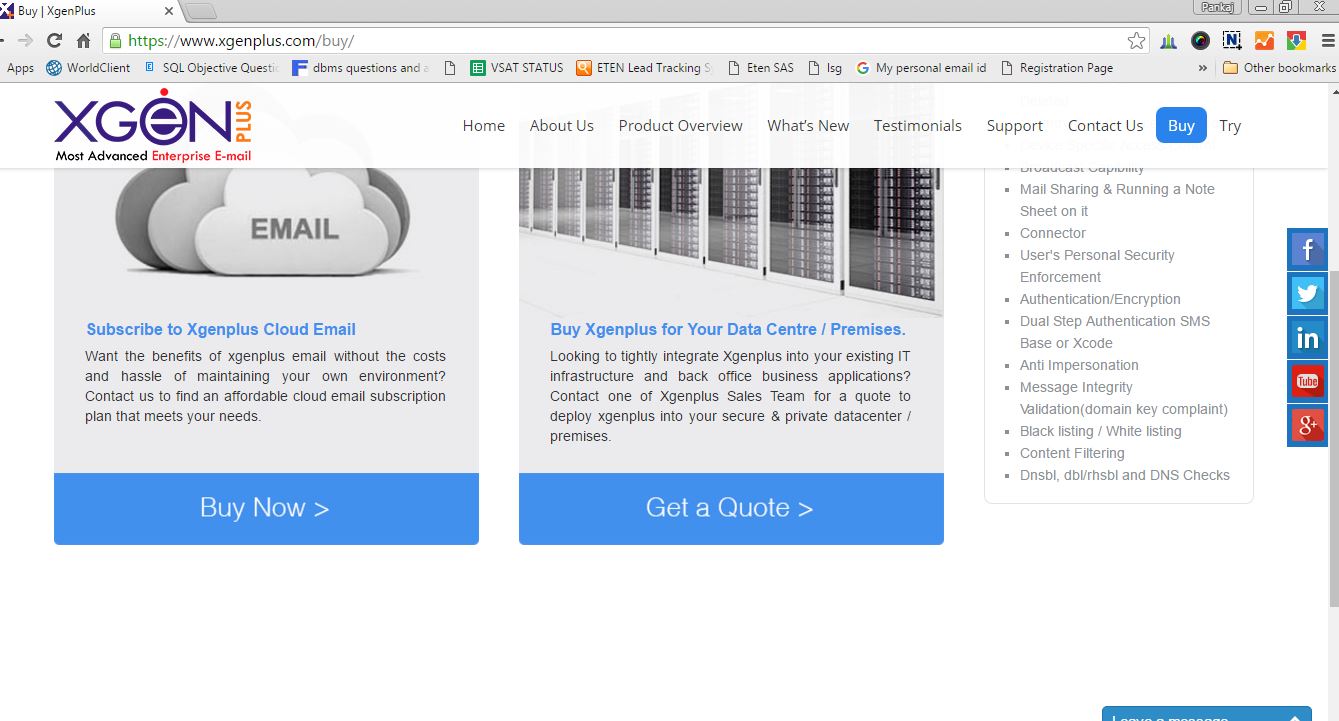Open Product Overview menu item

pyautogui.click(x=681, y=126)
